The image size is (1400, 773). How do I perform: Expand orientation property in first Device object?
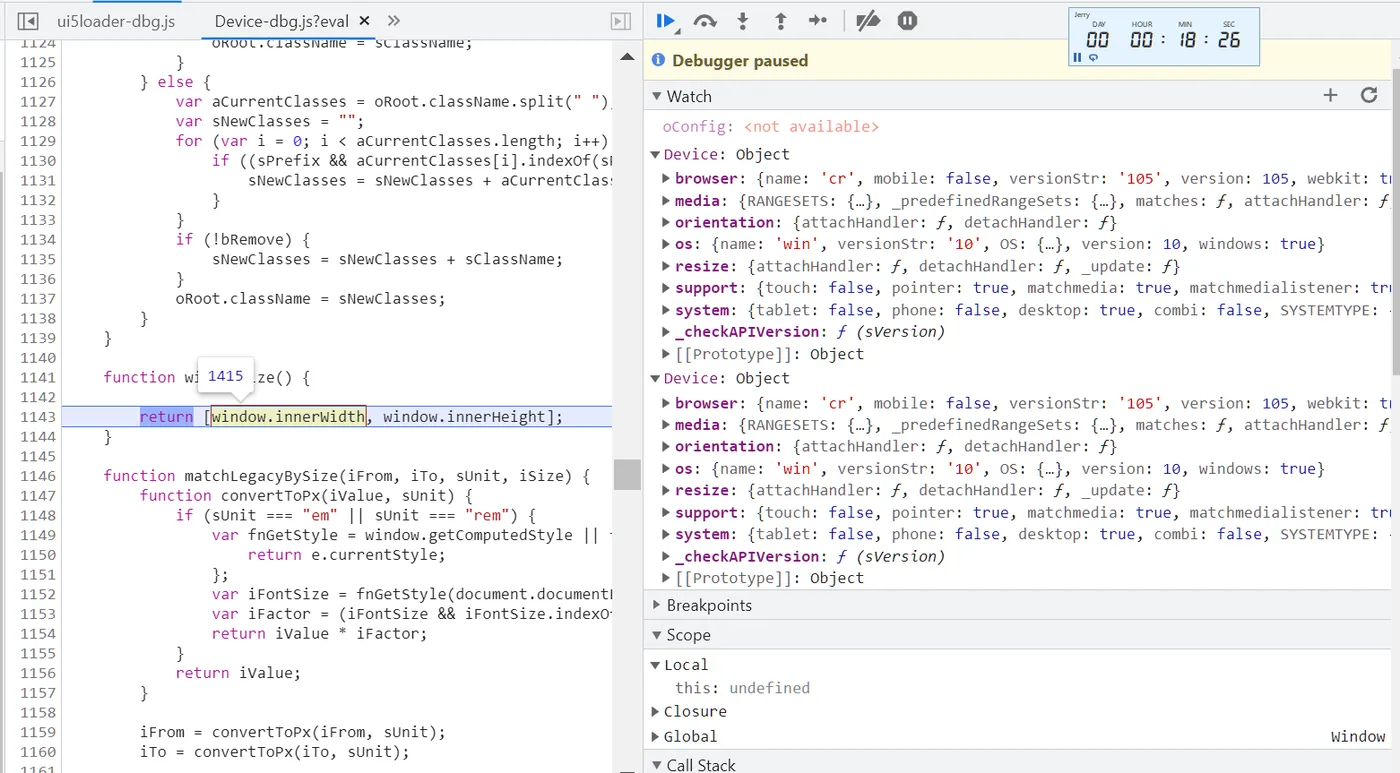[x=667, y=222]
